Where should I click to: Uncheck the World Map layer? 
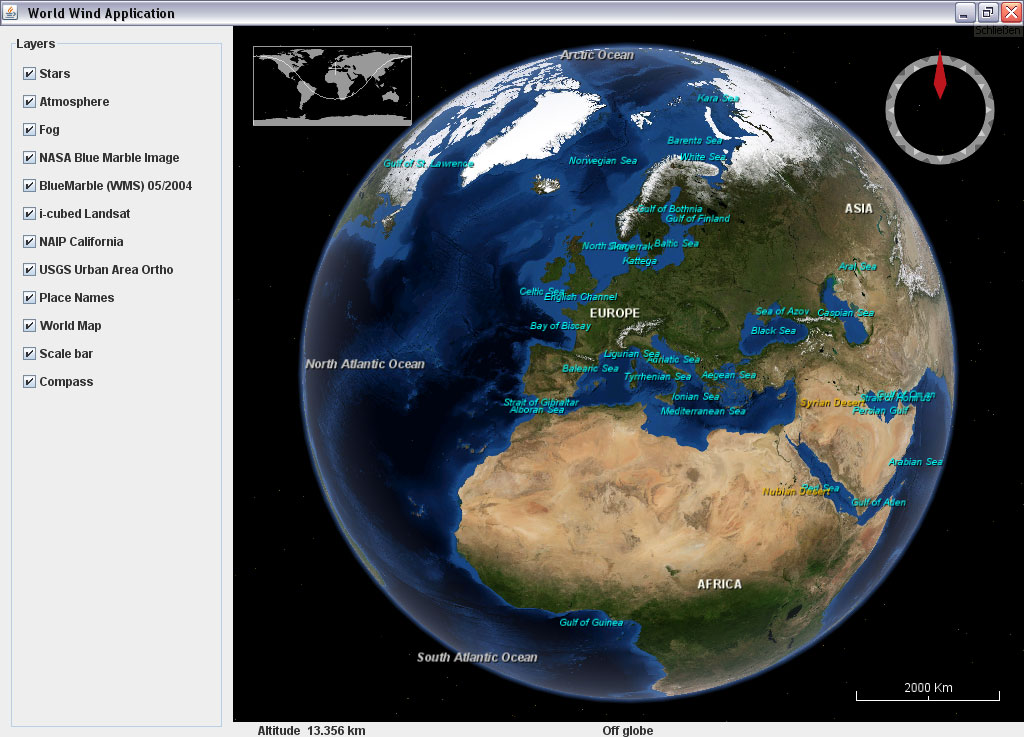pyautogui.click(x=29, y=326)
